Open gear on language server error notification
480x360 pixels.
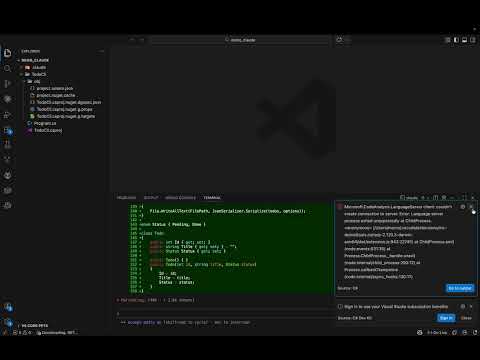tap(463, 207)
